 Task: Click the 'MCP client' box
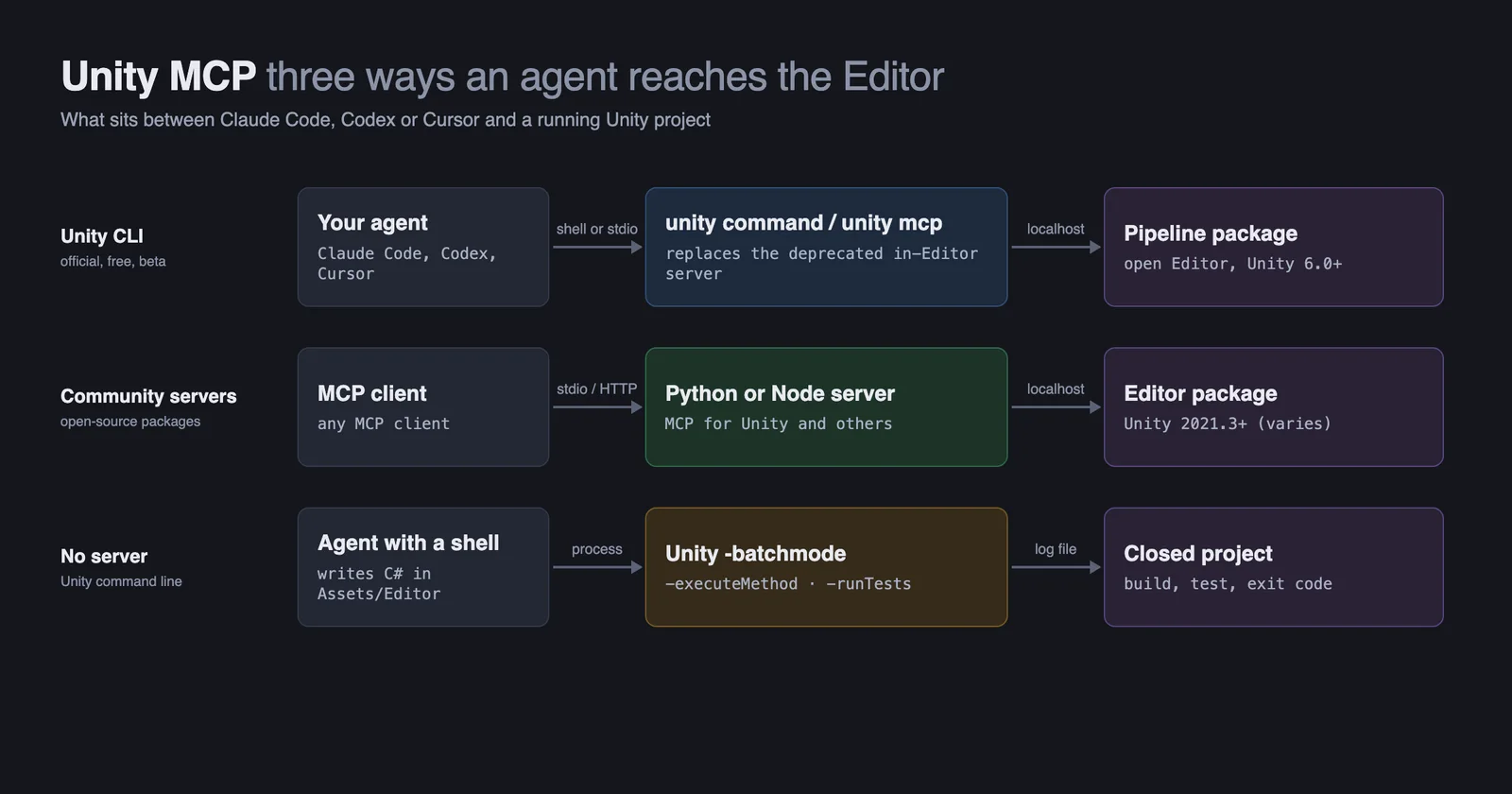(423, 406)
